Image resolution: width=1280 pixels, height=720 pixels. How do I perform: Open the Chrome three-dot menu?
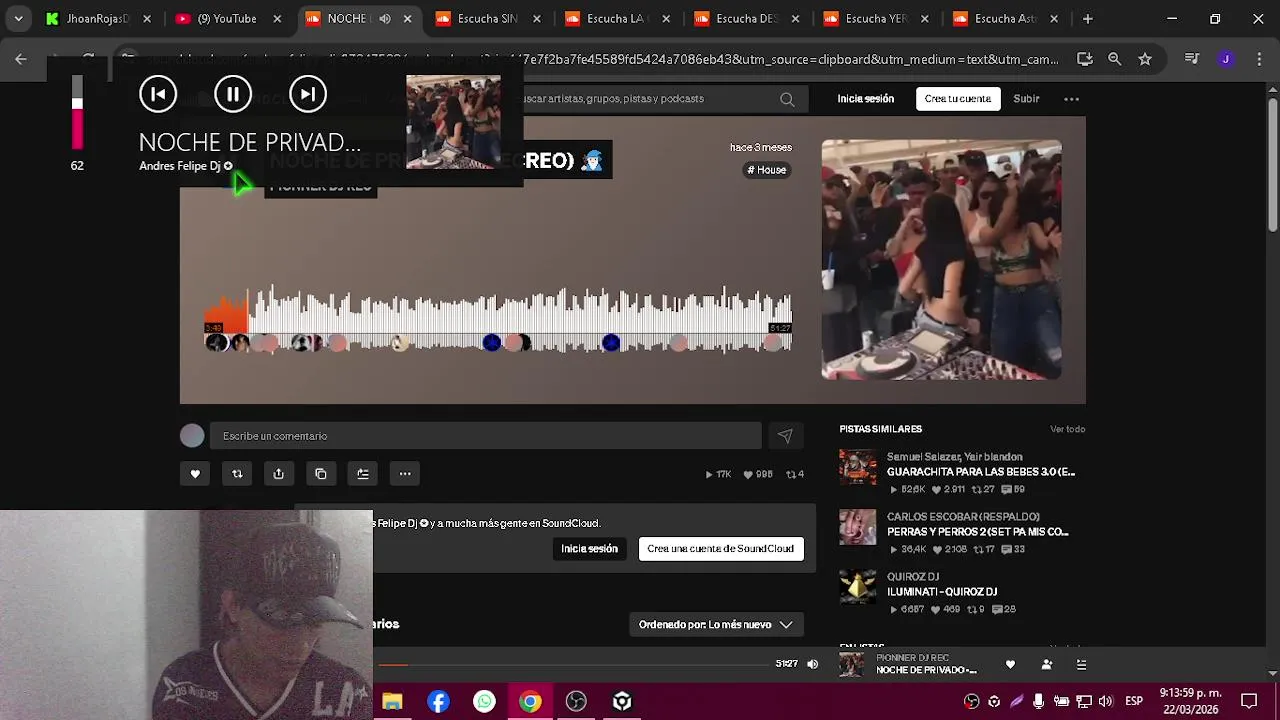(x=1258, y=59)
